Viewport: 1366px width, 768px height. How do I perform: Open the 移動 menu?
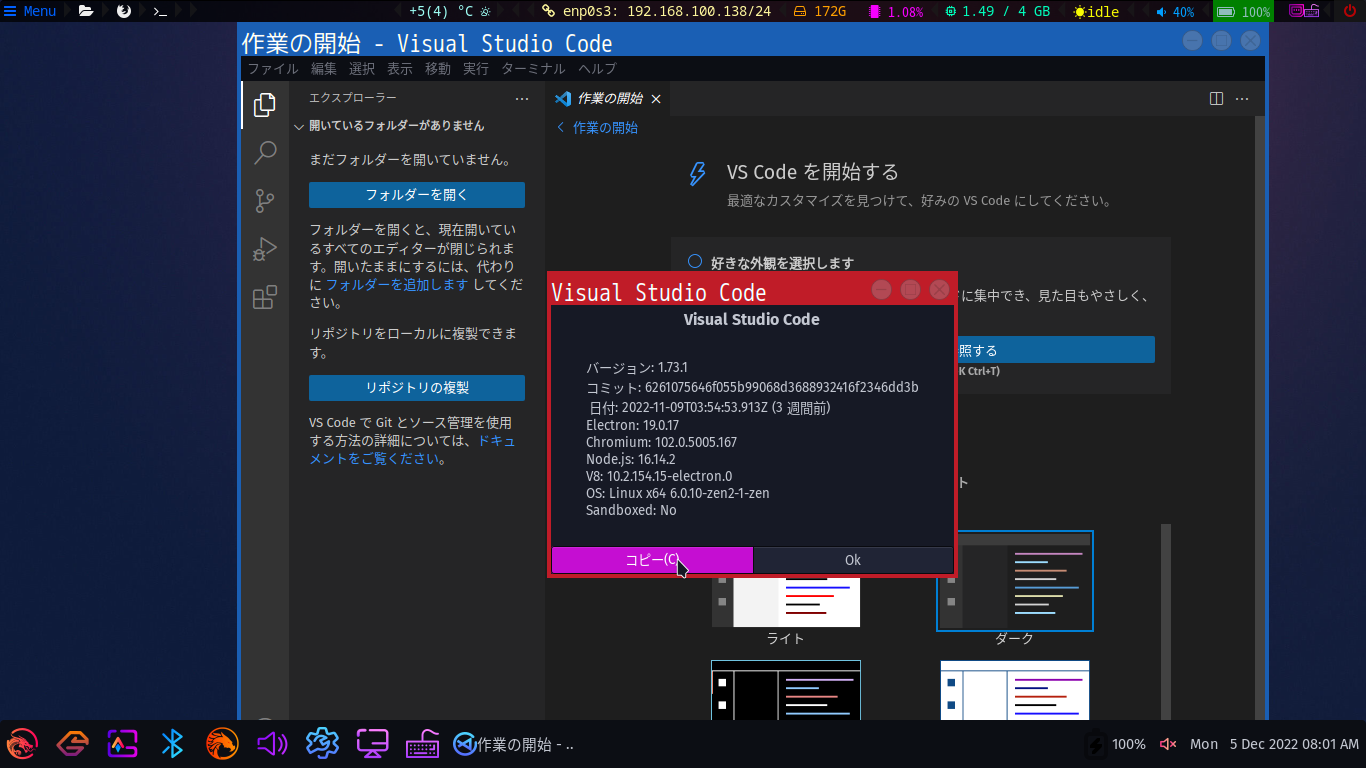coord(438,69)
